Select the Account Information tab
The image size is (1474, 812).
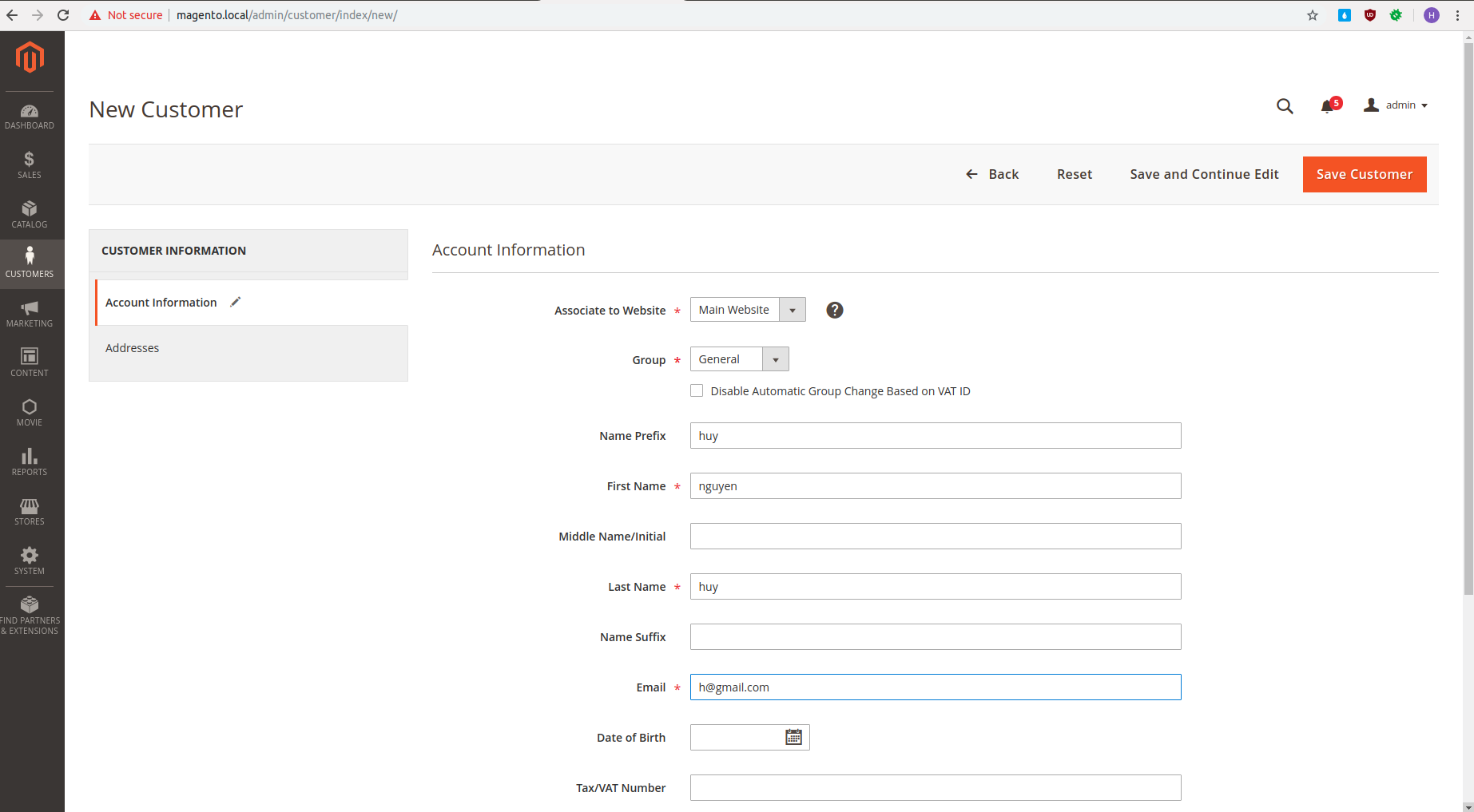[161, 303]
